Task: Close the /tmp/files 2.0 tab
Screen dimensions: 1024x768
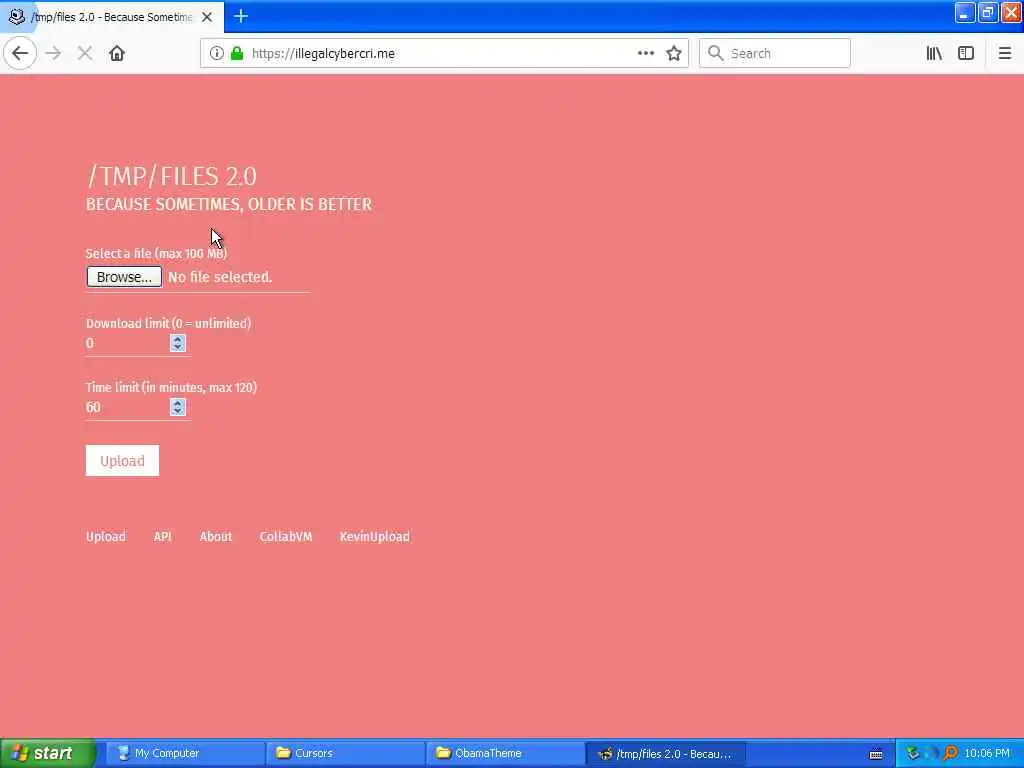Action: point(207,17)
